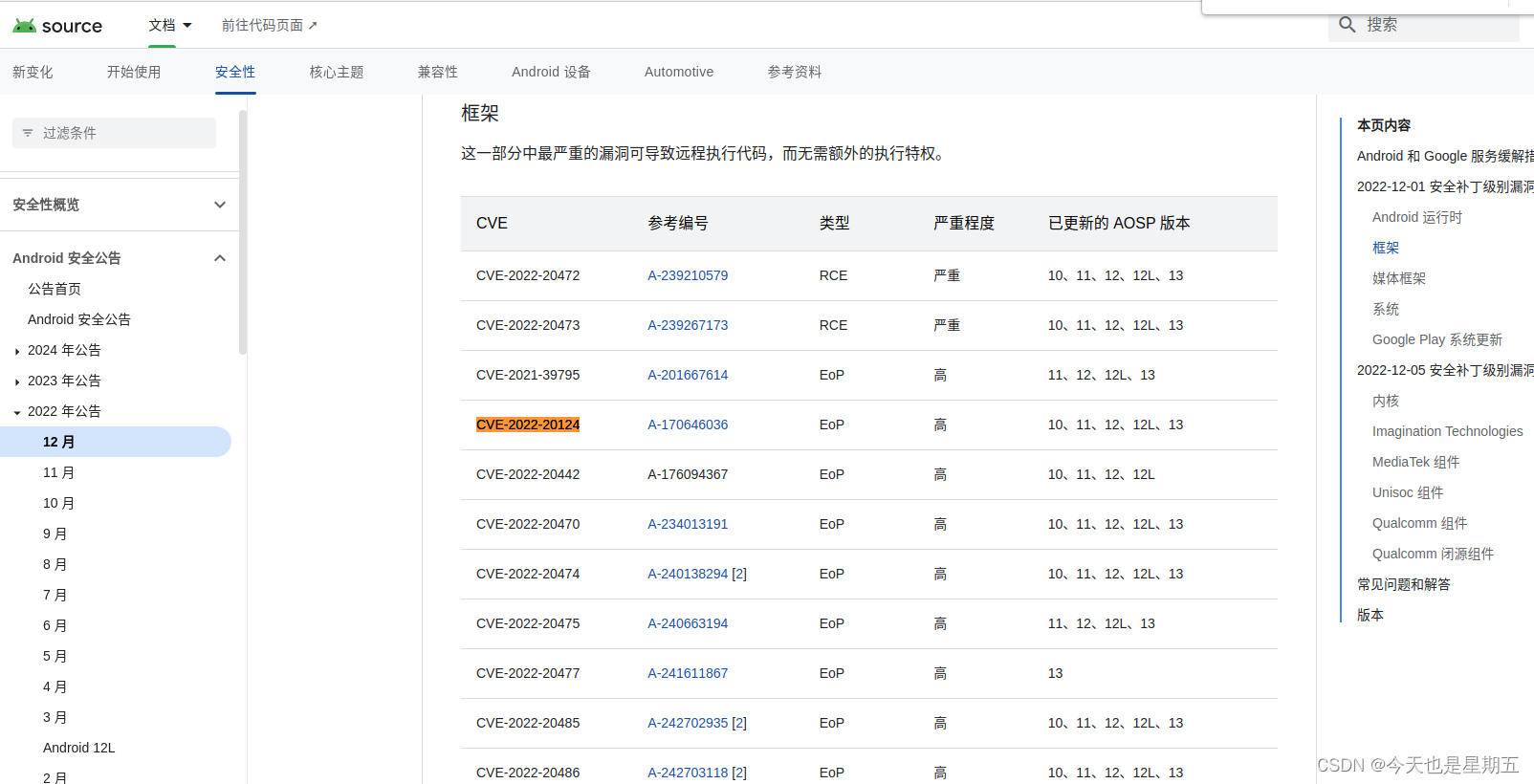The image size is (1534, 784).
Task: Open the Automotive tab
Action: [679, 72]
